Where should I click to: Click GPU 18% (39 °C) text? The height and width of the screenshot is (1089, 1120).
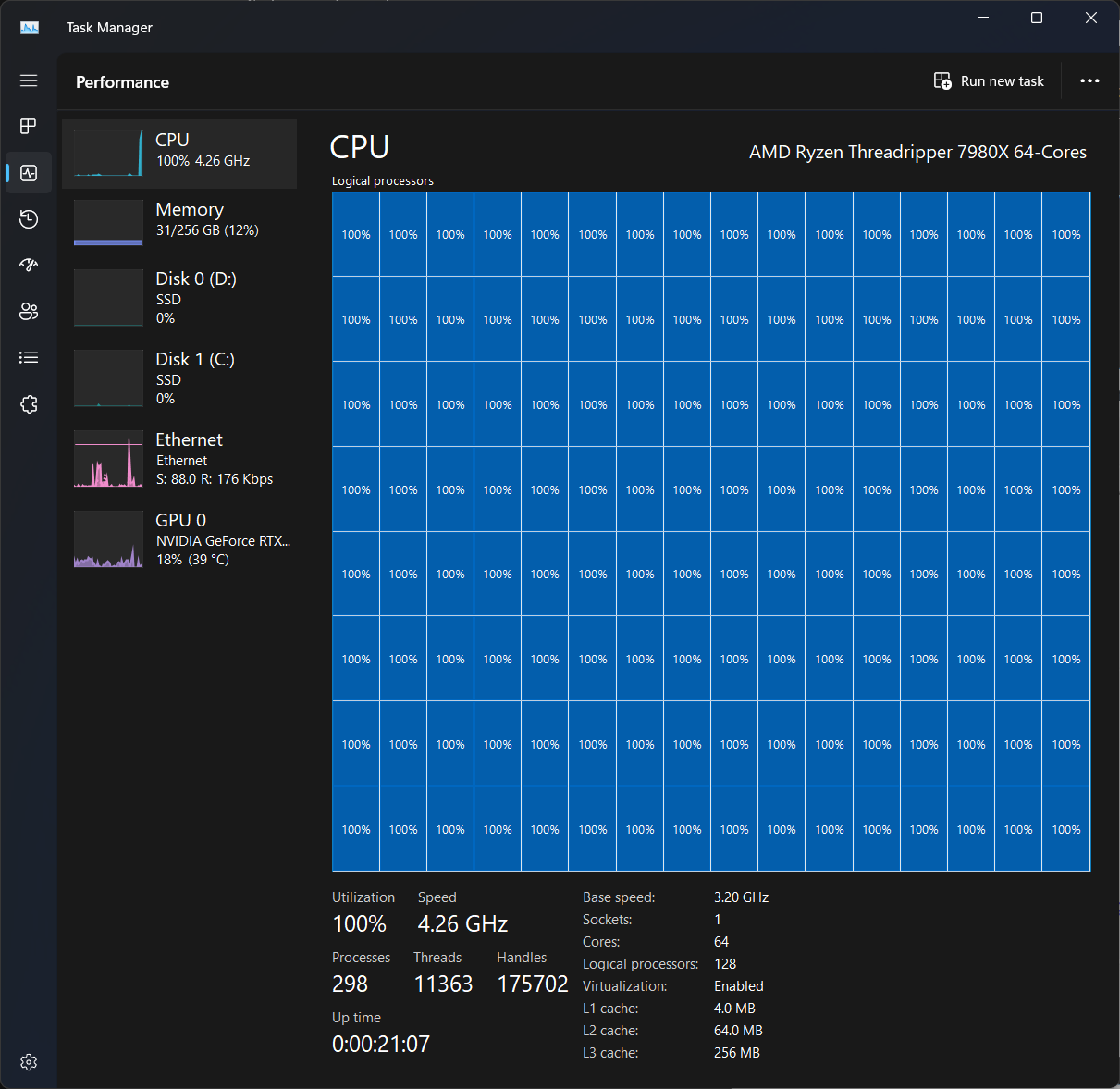(x=192, y=560)
